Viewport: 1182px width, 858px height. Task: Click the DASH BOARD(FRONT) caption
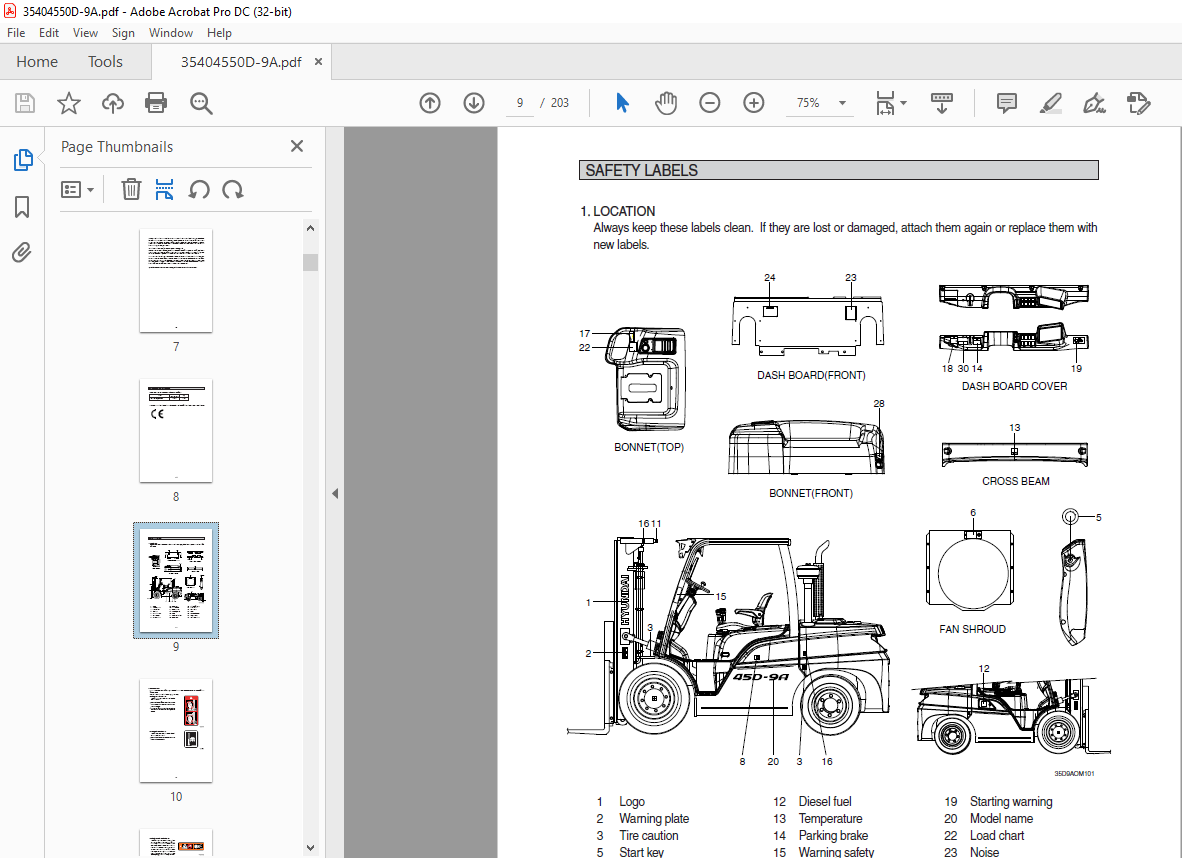pos(811,375)
